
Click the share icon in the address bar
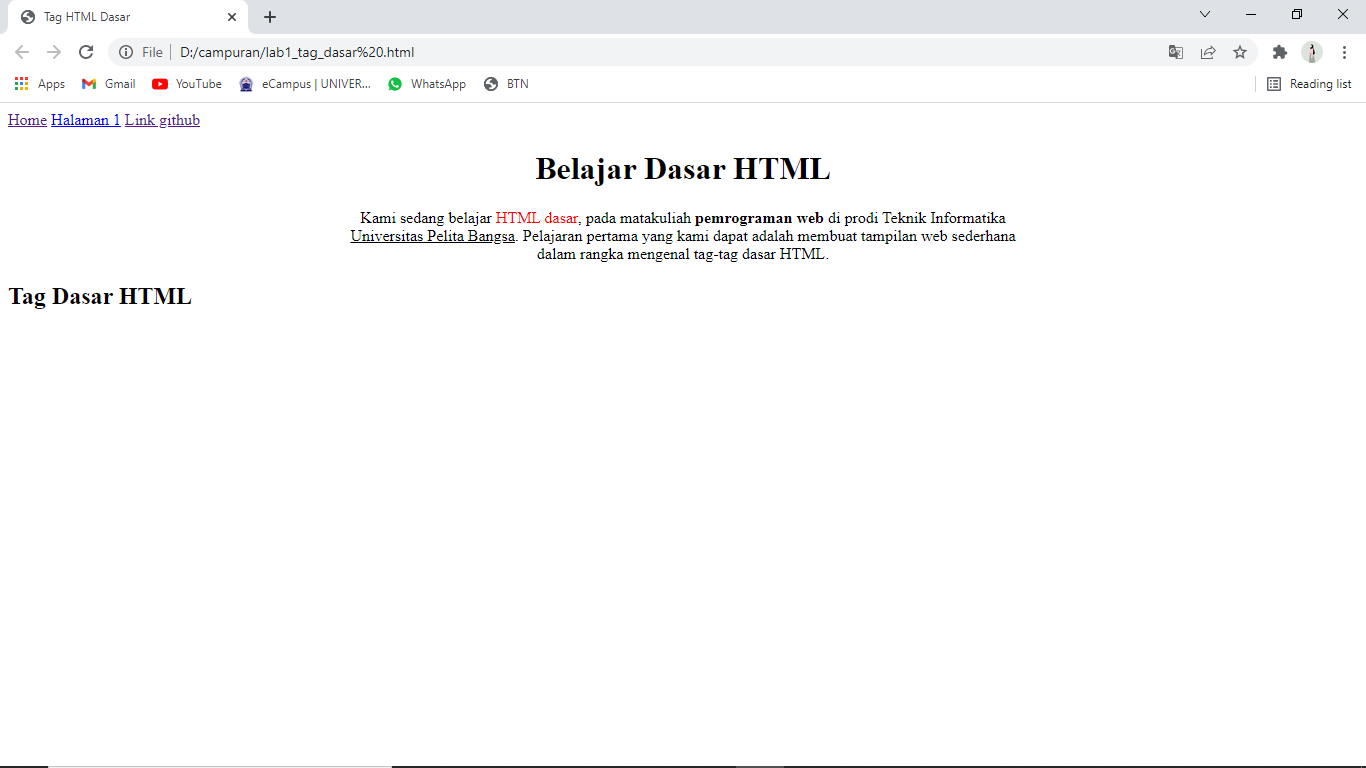point(1208,52)
